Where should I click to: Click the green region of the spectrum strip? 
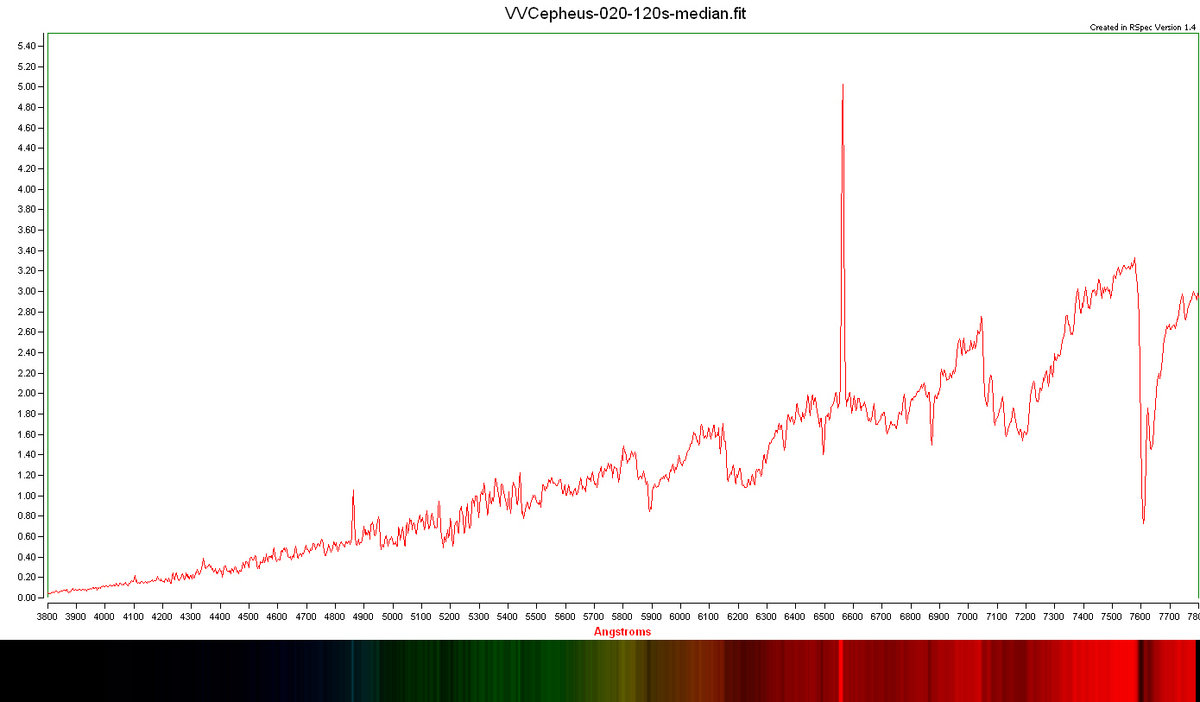(500, 670)
